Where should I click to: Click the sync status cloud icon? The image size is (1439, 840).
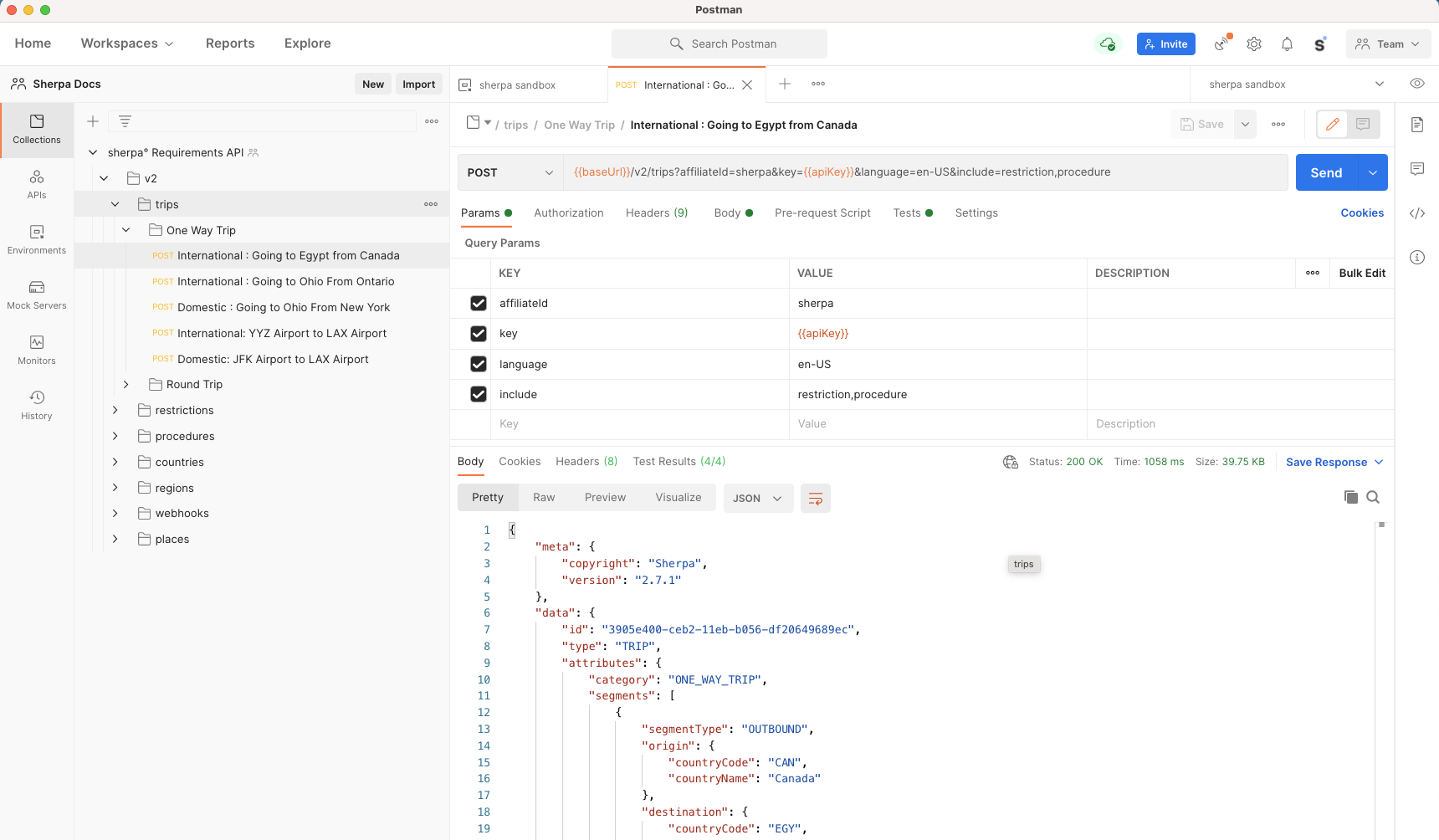[1108, 44]
